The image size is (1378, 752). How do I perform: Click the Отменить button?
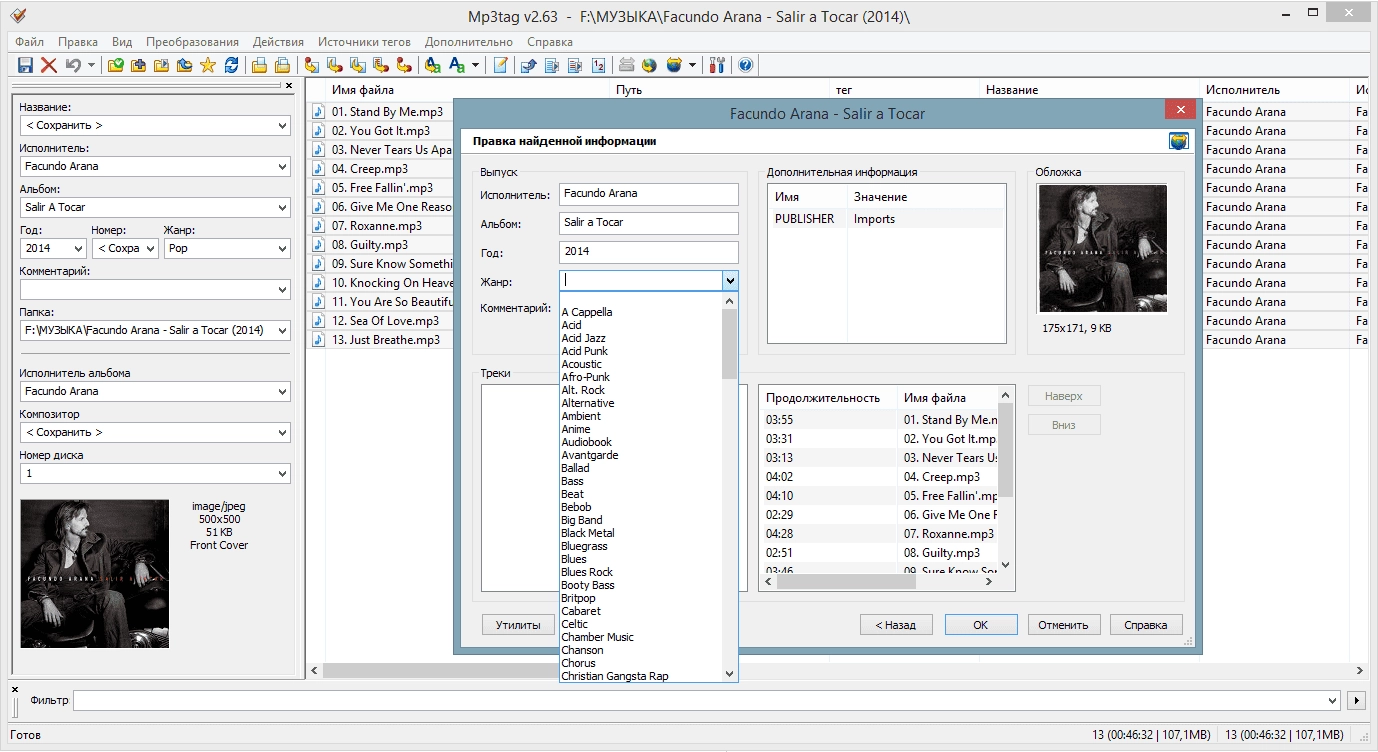tap(1063, 625)
